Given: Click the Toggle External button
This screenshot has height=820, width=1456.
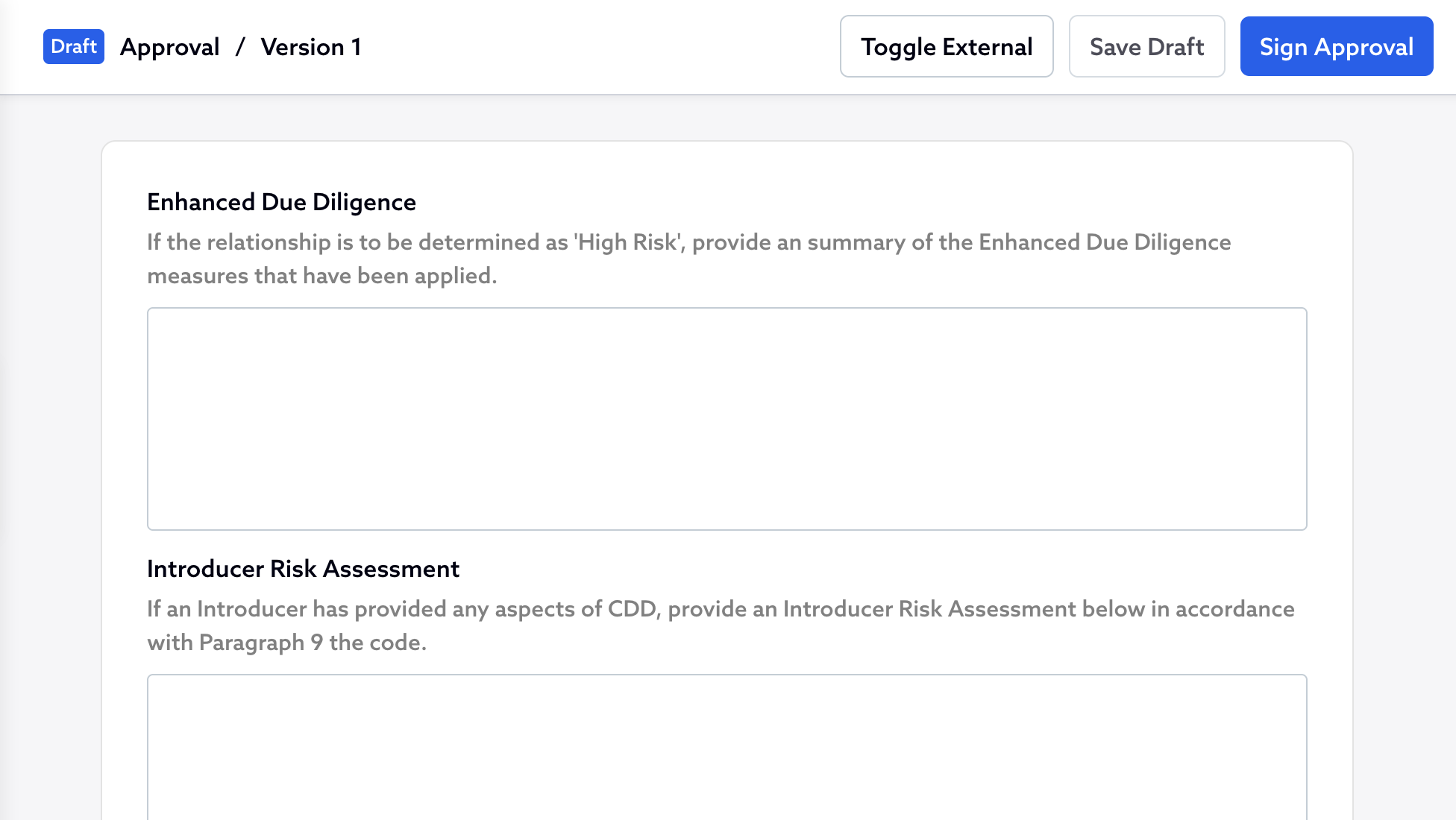Looking at the screenshot, I should 946,47.
